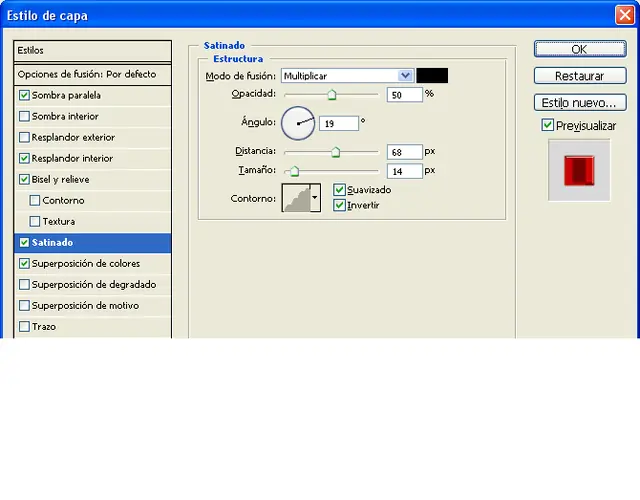The width and height of the screenshot is (640, 500).
Task: Click the Opacidad slider handle
Action: [332, 95]
